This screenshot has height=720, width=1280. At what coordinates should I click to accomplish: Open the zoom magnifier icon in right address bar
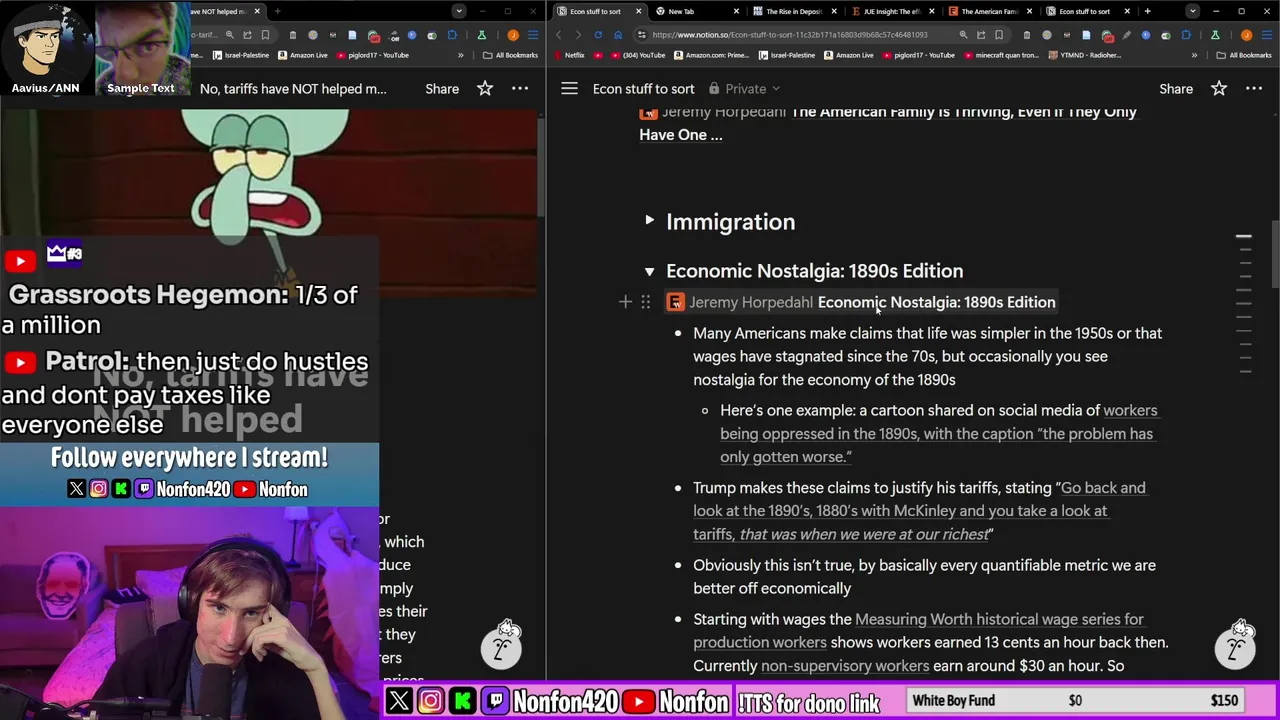point(963,35)
